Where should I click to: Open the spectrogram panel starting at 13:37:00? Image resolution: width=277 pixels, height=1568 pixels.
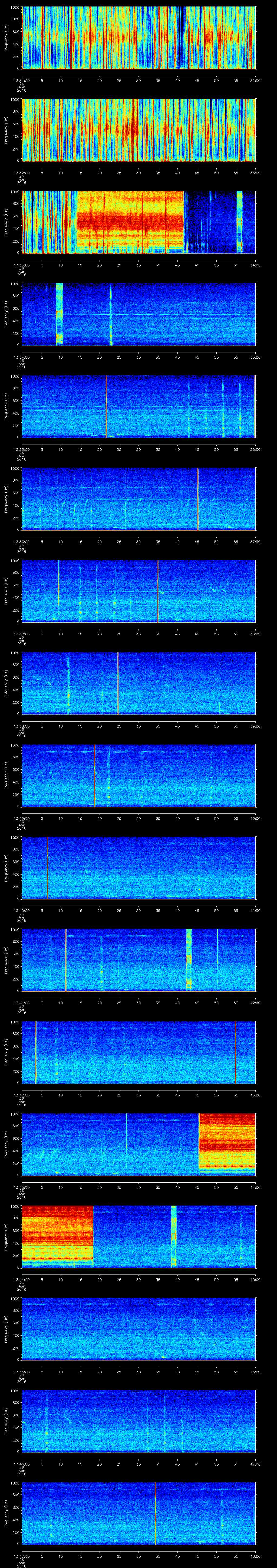pyautogui.click(x=139, y=591)
